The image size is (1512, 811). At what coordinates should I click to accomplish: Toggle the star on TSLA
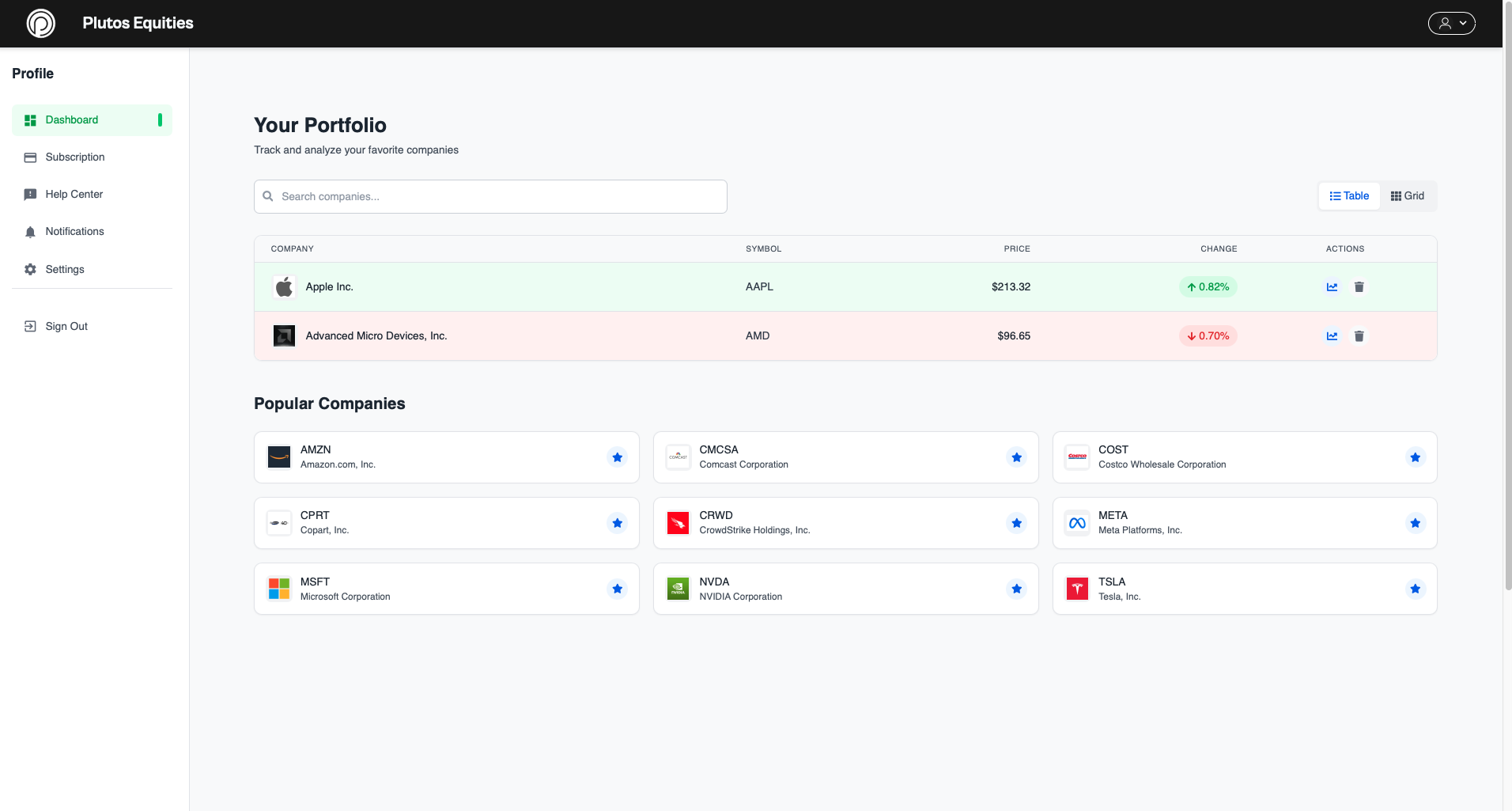coord(1415,589)
